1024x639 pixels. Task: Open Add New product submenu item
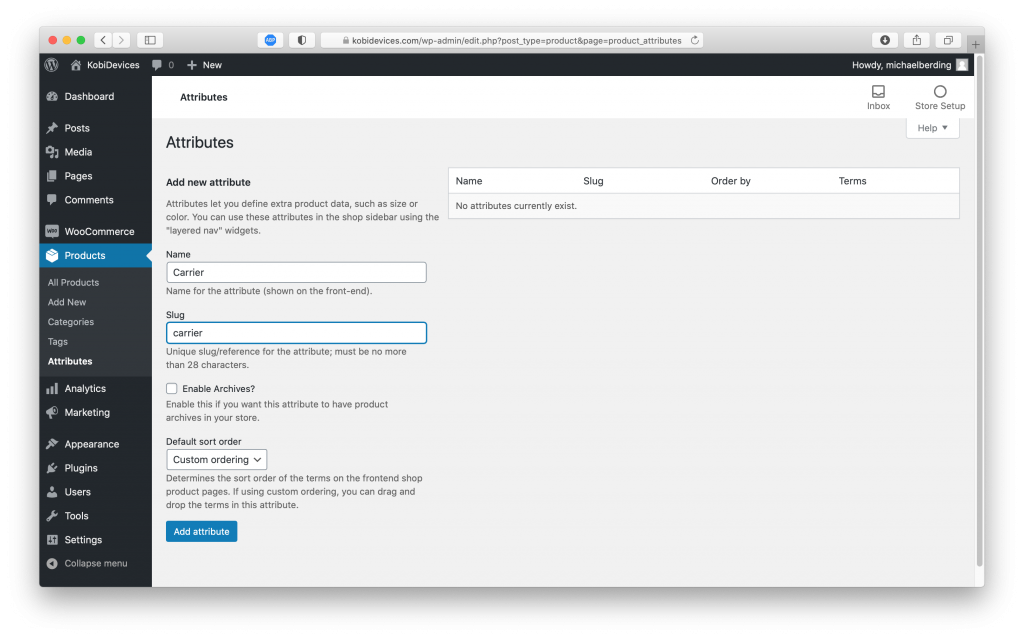[x=67, y=303]
